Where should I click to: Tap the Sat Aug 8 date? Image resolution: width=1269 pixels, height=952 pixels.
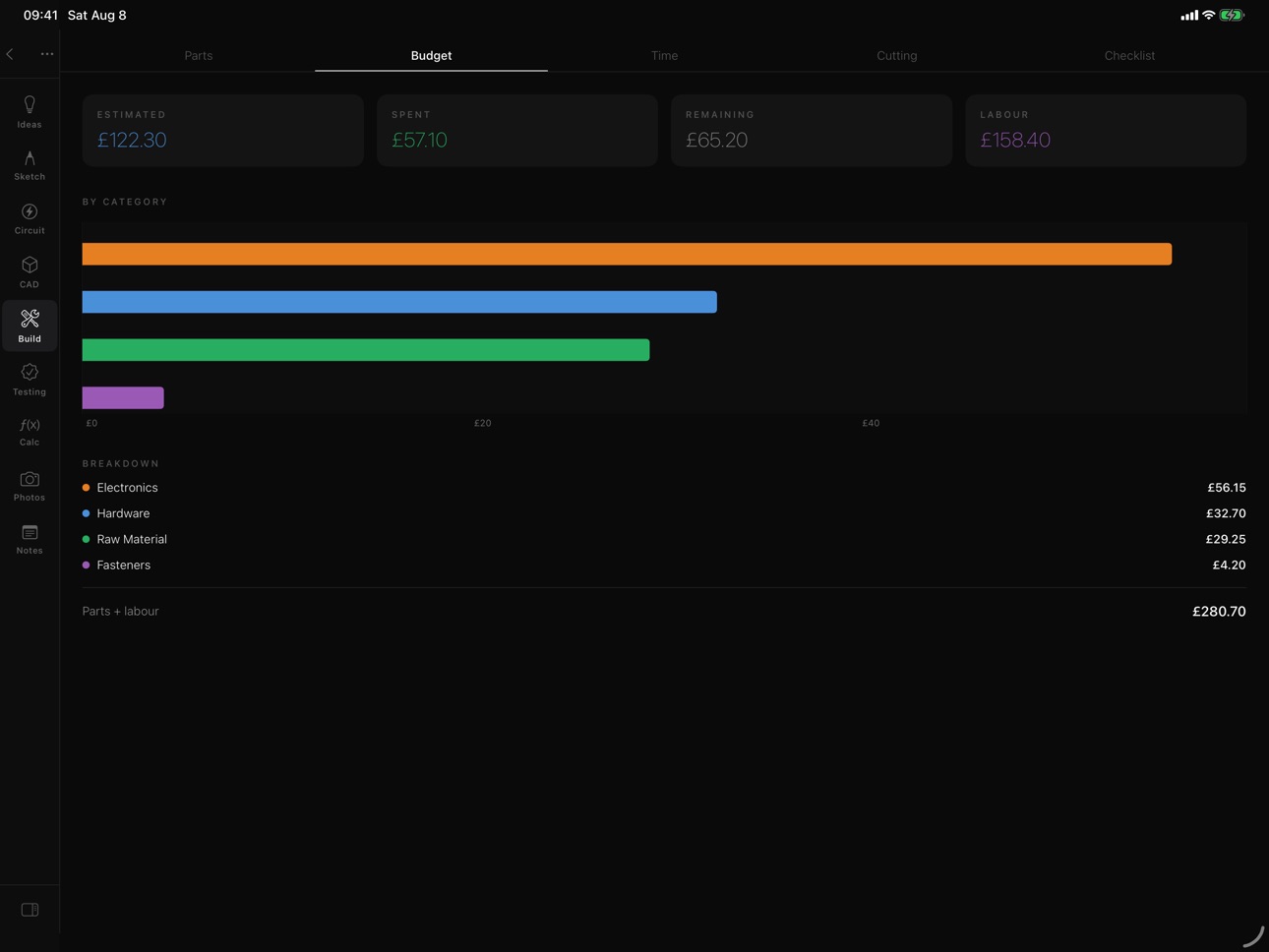[96, 15]
